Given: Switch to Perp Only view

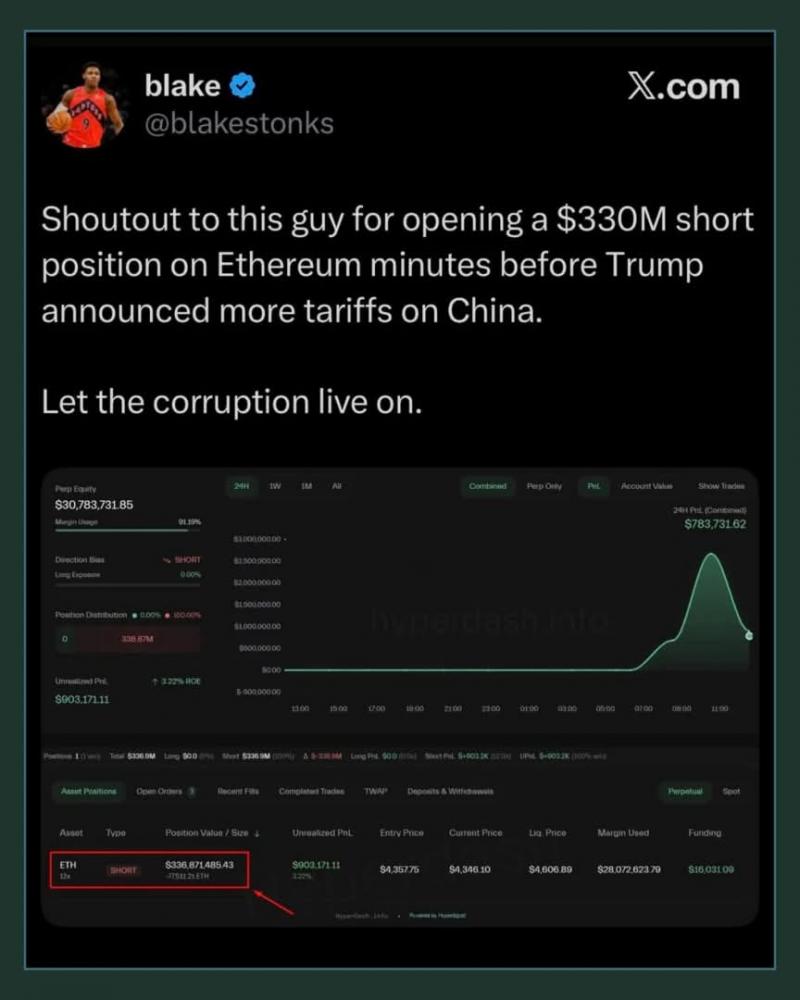Looking at the screenshot, I should [x=544, y=486].
